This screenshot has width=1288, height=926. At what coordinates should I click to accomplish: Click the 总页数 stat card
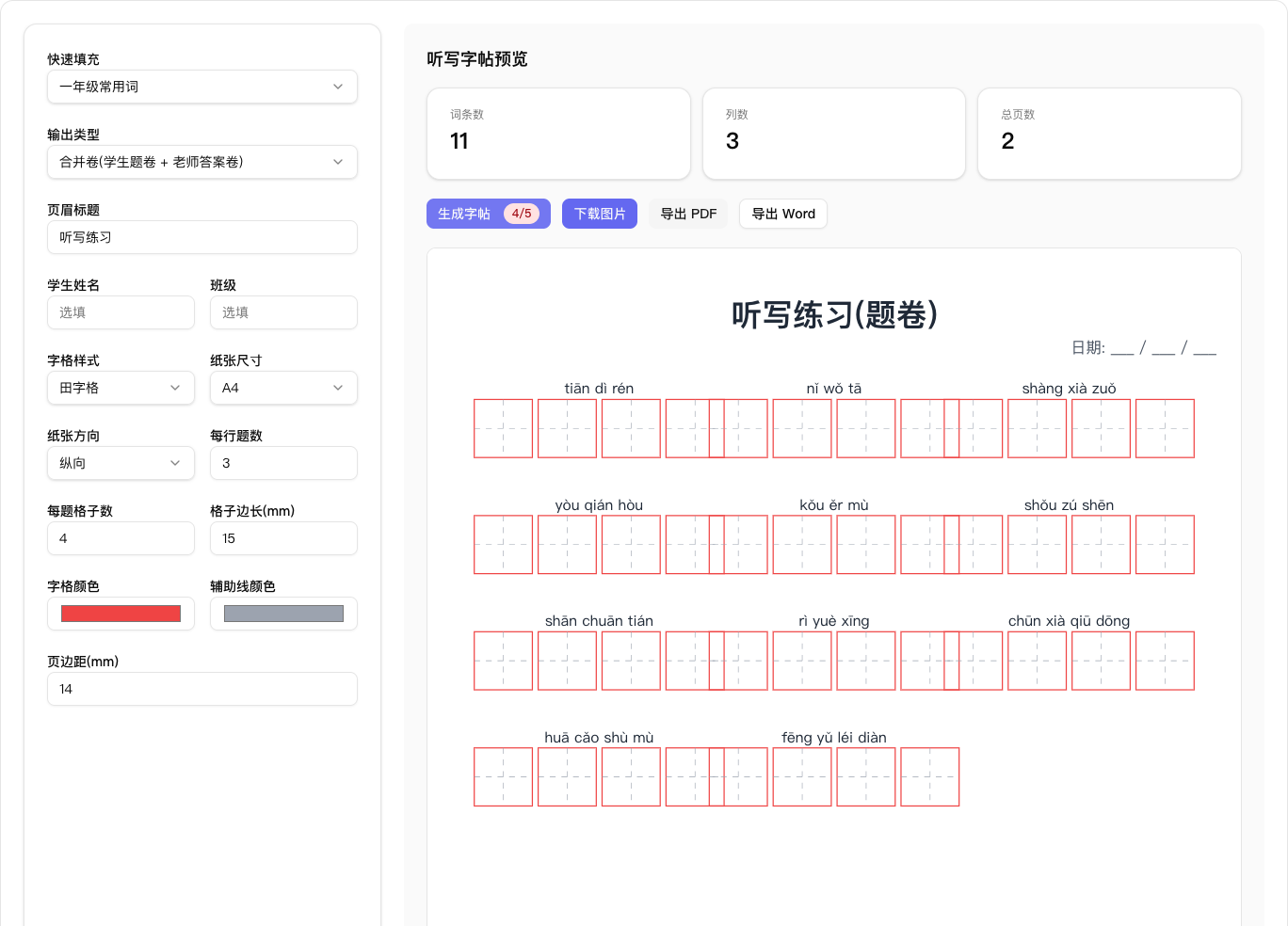tap(1109, 134)
